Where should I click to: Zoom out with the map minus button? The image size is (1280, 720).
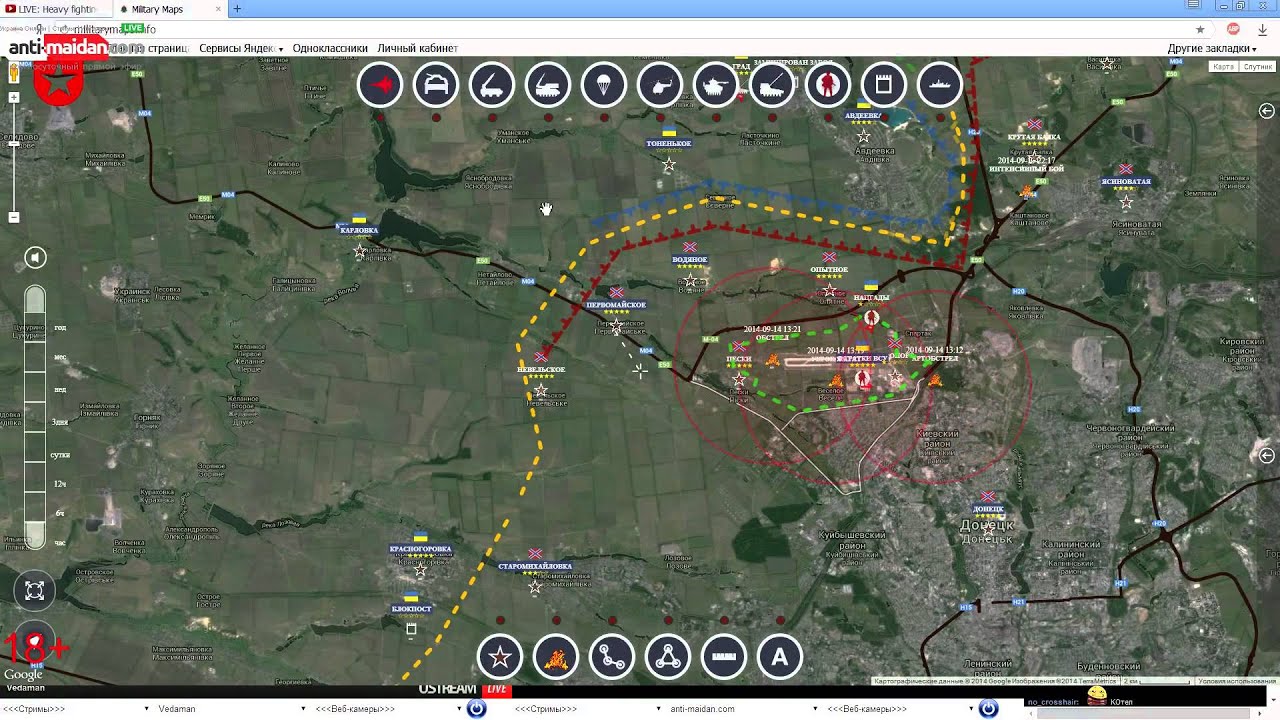click(14, 217)
